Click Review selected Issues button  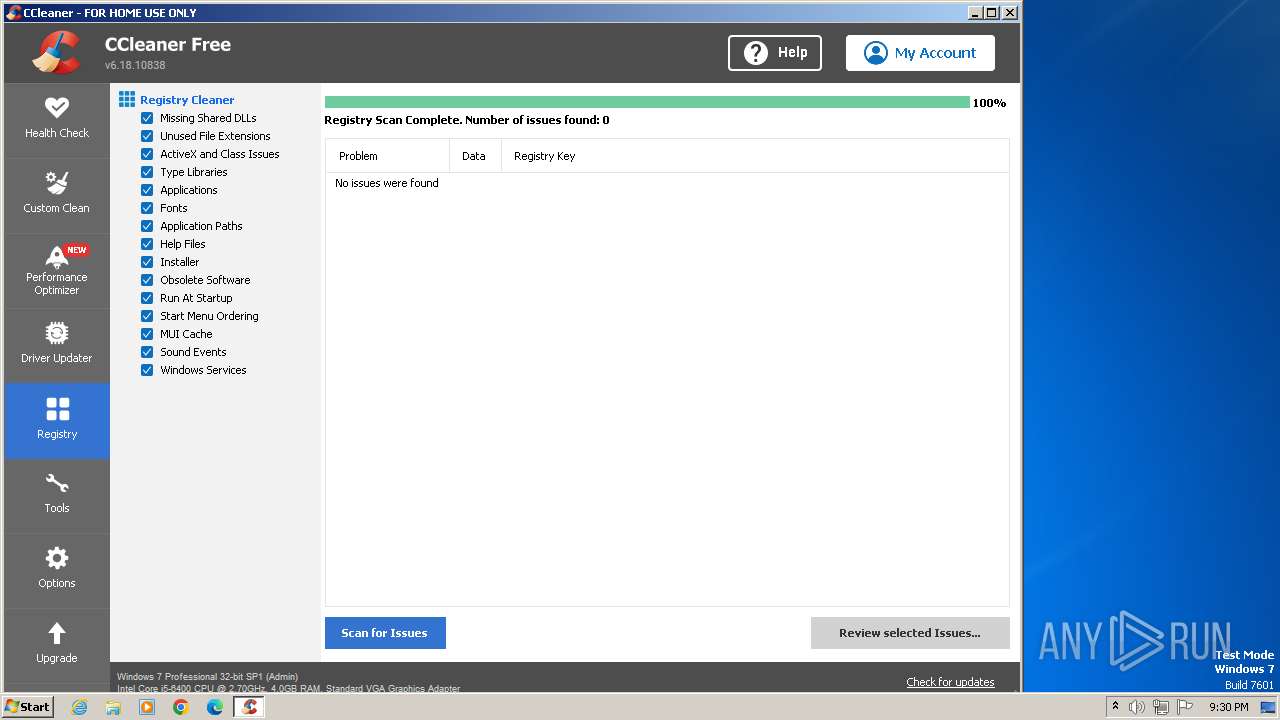(x=910, y=633)
